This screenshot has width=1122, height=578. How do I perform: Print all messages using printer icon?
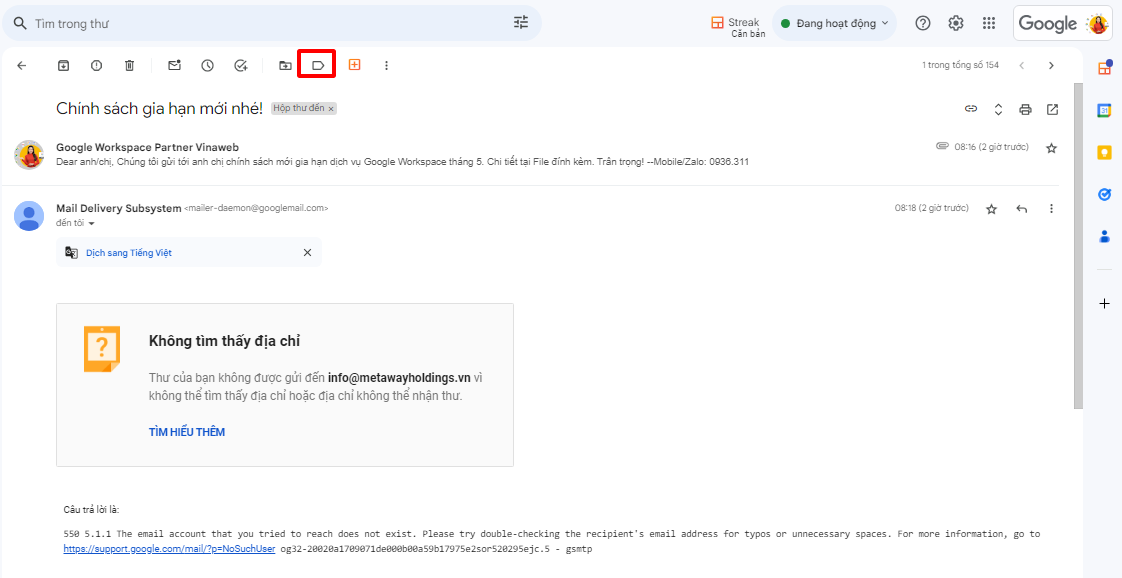click(1025, 109)
